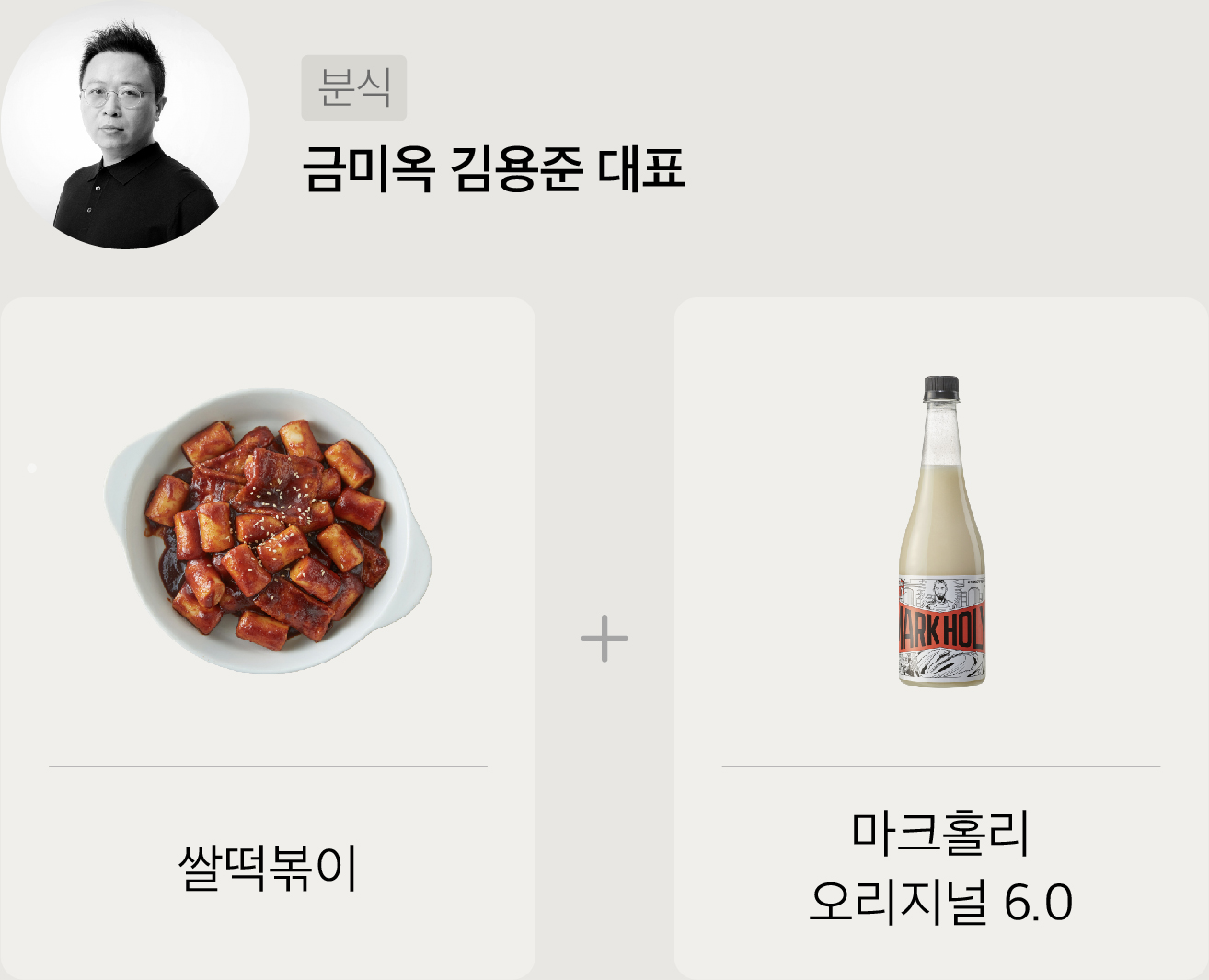Open 마크홀리 오리지널 6.0 product name
This screenshot has height=980, width=1209.
[941, 866]
